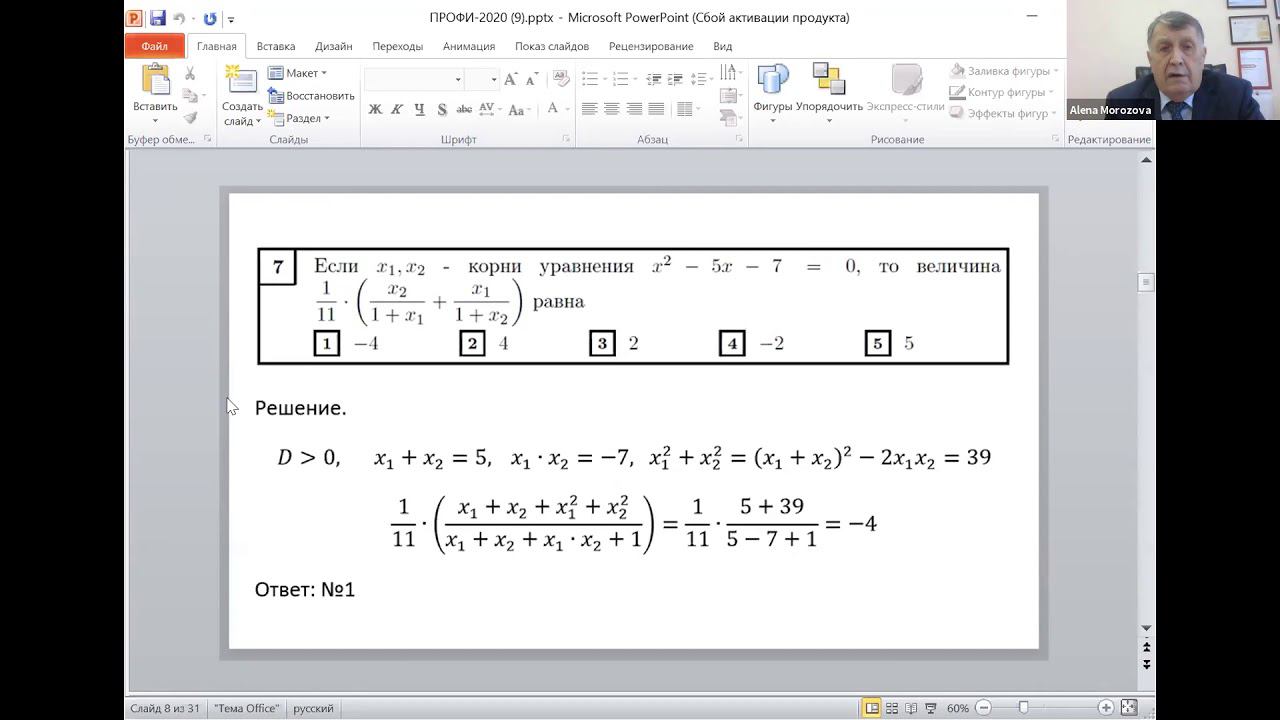Screen dimensions: 1280x720
Task: Click the Decrease Font Size icon
Action: pos(532,80)
